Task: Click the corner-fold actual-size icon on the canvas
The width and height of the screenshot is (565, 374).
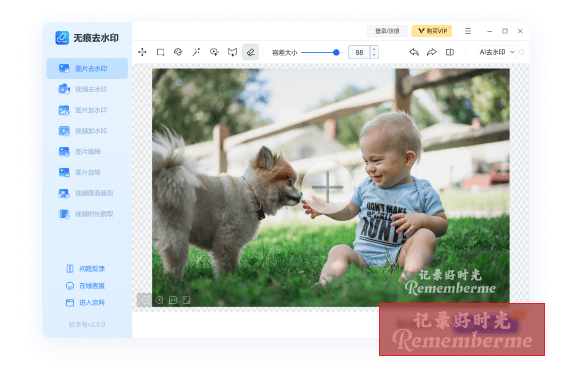Action: click(x=186, y=300)
